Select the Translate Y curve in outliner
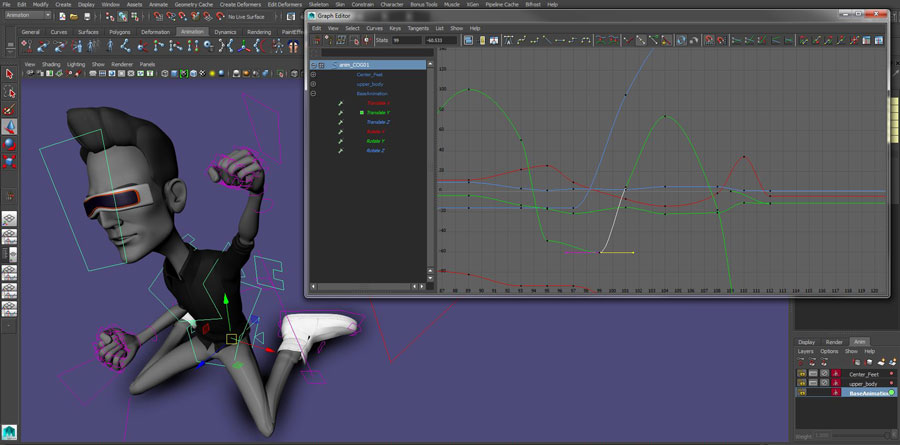The image size is (900, 445). (x=378, y=113)
